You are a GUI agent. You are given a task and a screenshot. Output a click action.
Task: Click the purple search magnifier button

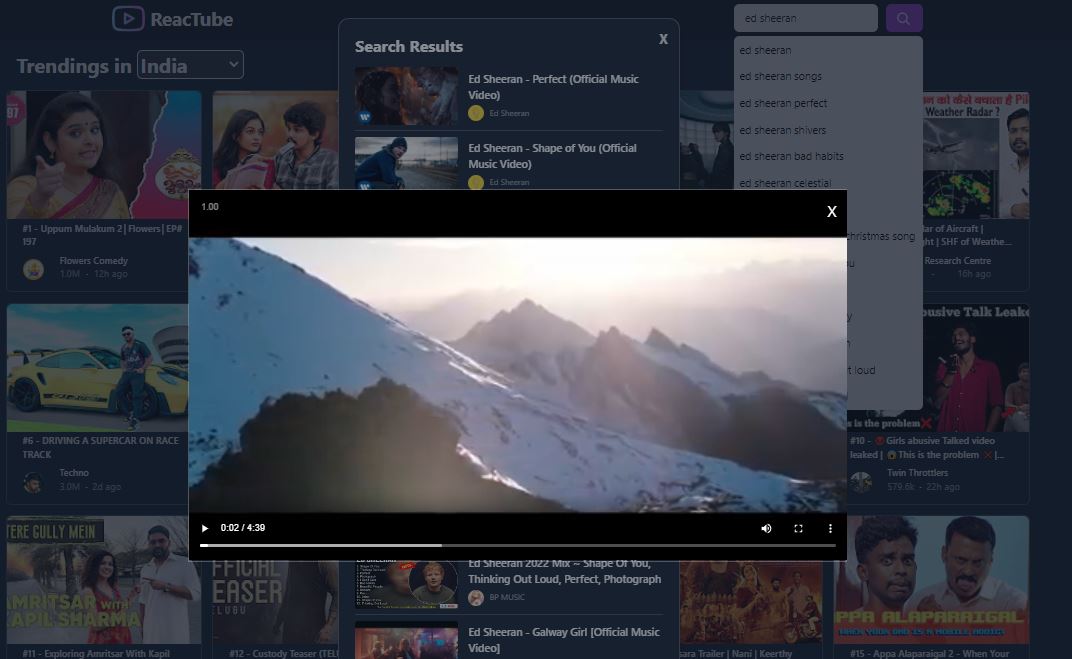pos(904,18)
